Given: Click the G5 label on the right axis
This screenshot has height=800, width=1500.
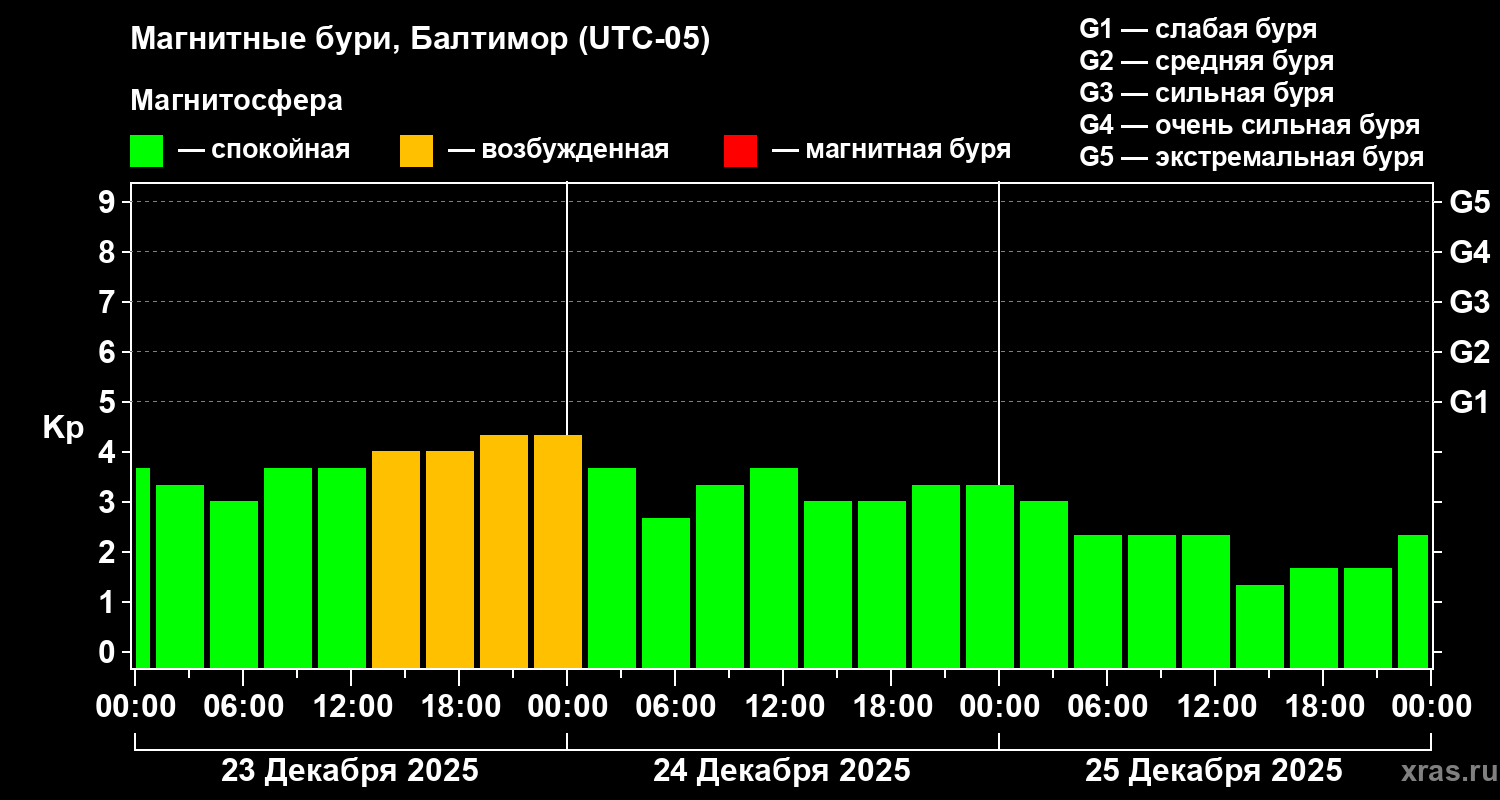Looking at the screenshot, I should click(x=1469, y=202).
